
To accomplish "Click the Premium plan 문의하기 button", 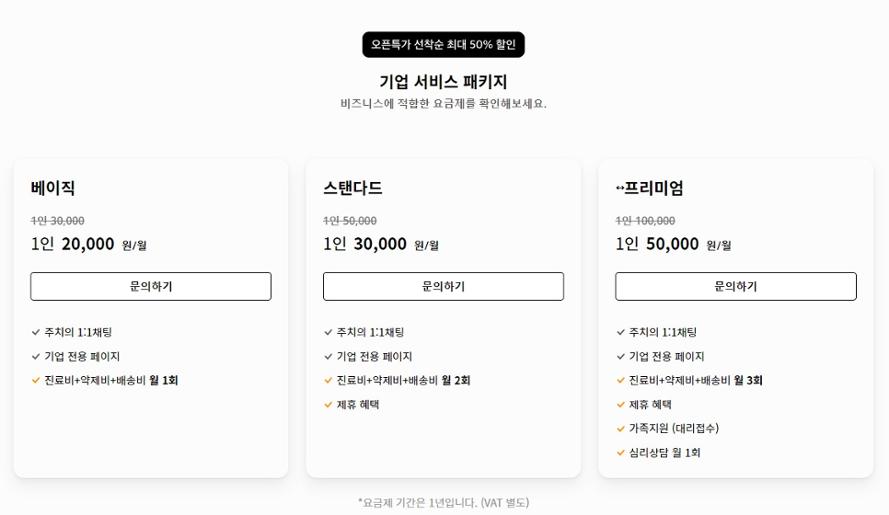I will (x=736, y=286).
